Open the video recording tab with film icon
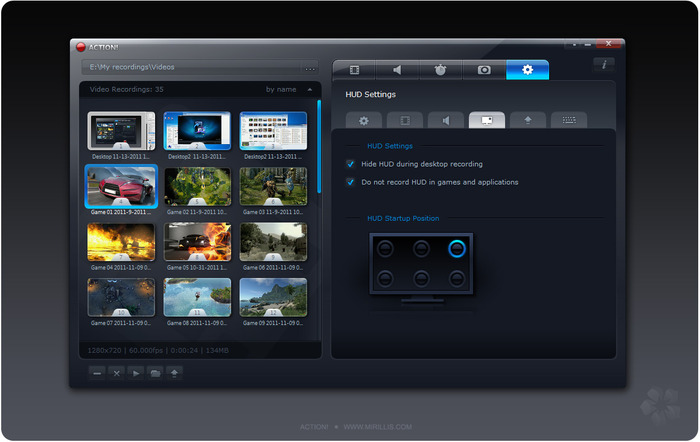 (x=353, y=70)
